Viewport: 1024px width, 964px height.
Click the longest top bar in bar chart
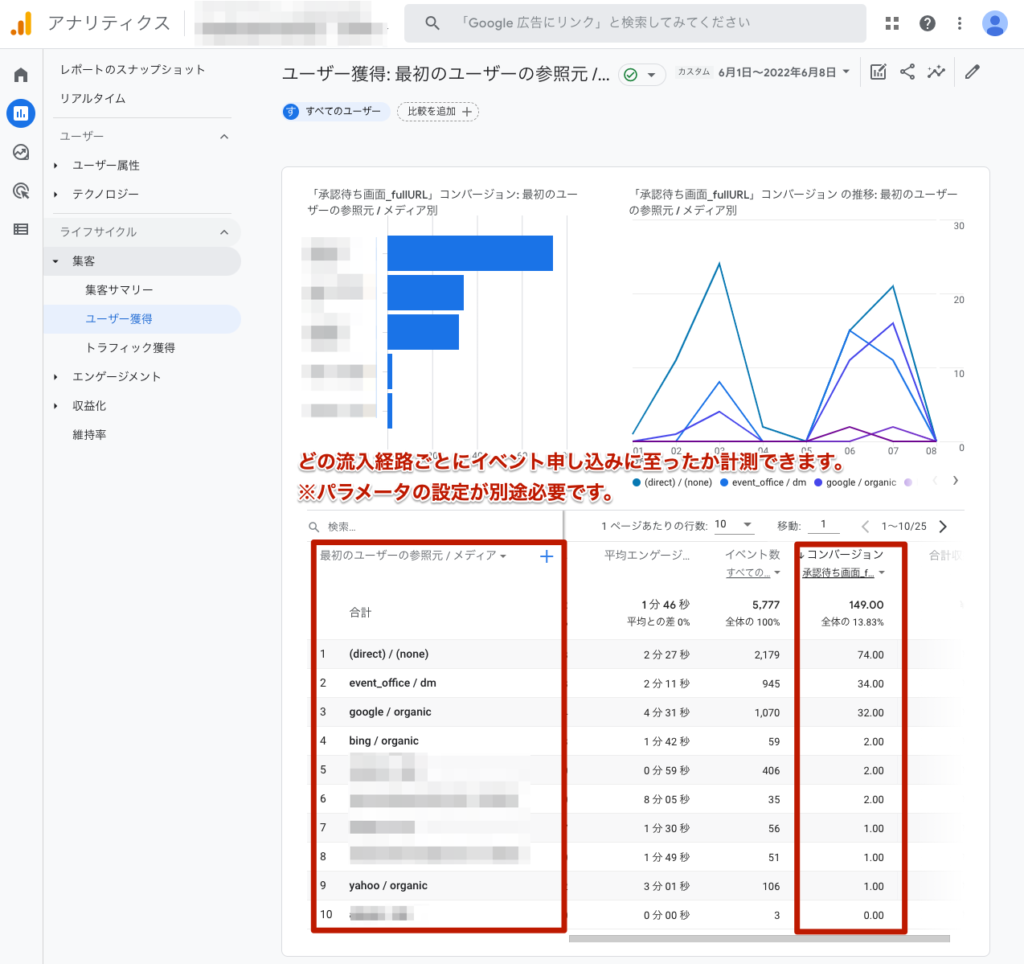pyautogui.click(x=470, y=253)
